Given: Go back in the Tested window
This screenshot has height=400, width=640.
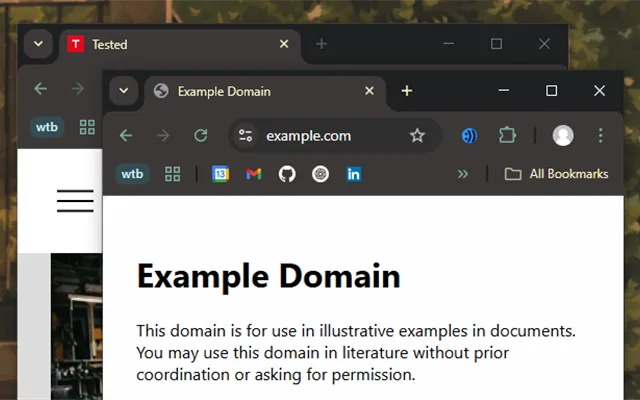Looking at the screenshot, I should [40, 88].
